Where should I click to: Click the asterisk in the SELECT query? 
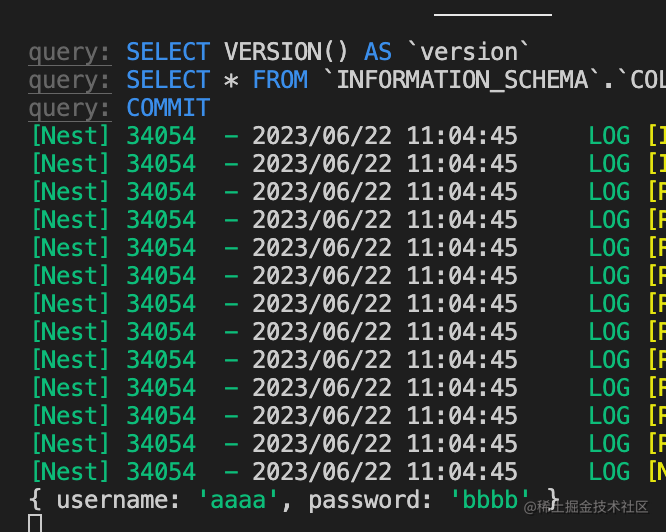(231, 79)
